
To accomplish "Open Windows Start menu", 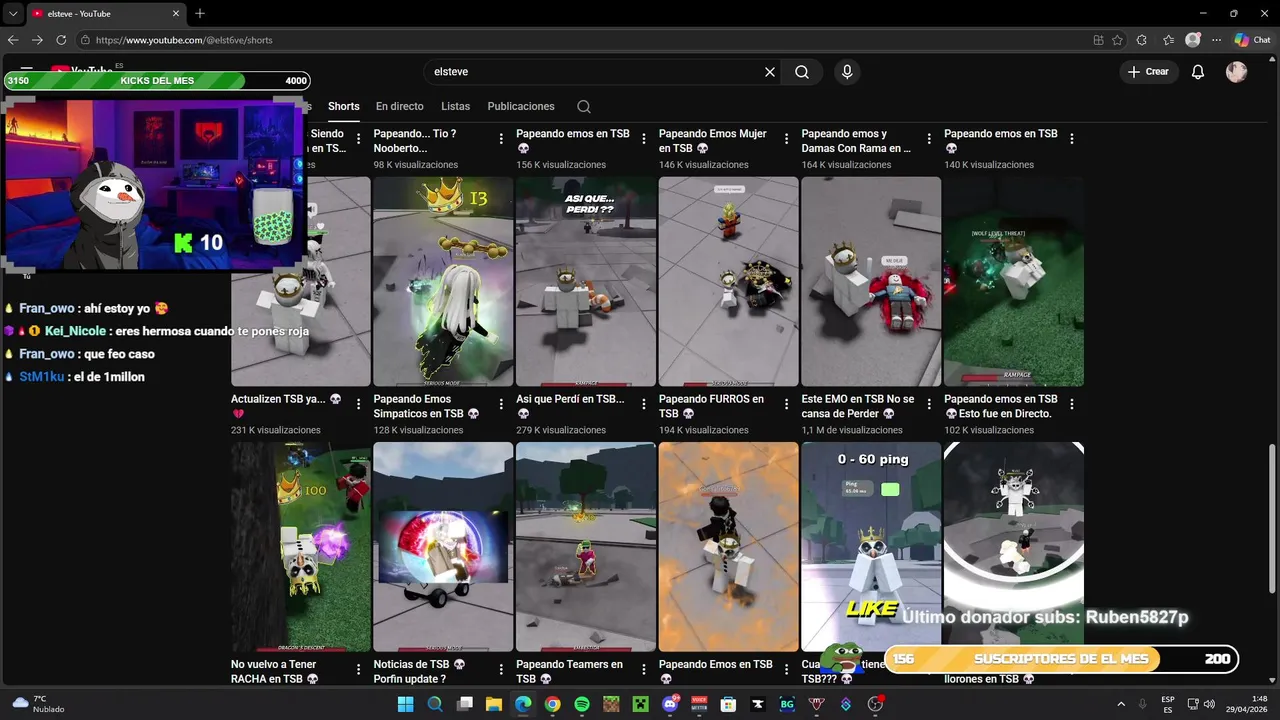I will [x=405, y=704].
